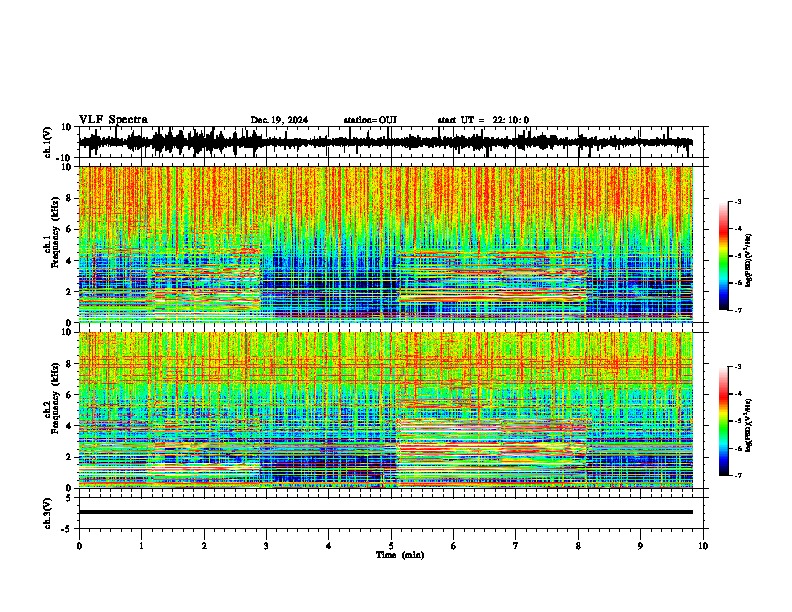The image size is (792, 612).
Task: Click the '-6' label on ch.2 colorbar
Action: (x=738, y=448)
